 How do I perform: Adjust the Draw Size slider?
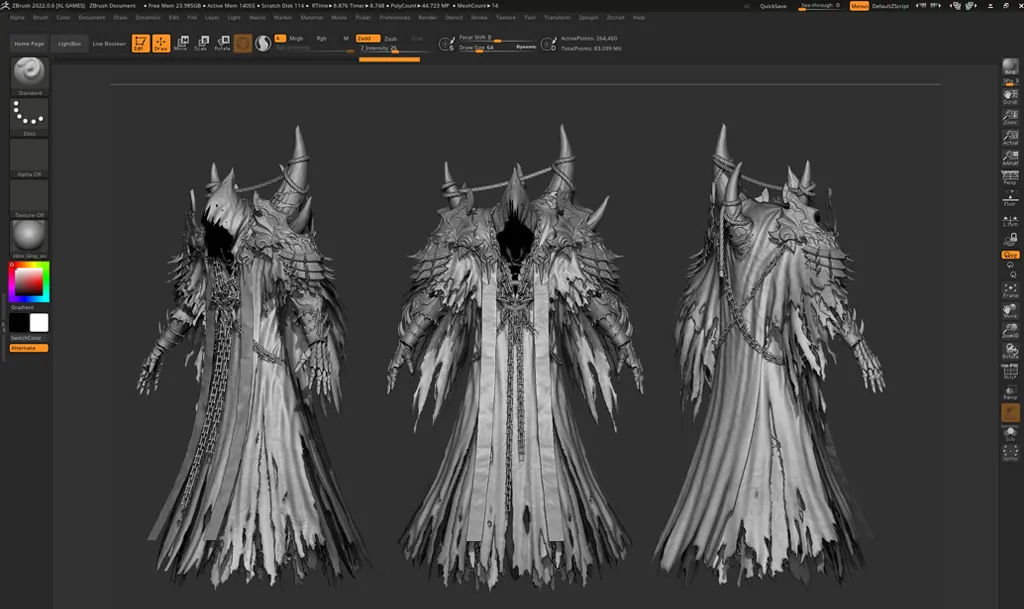point(486,47)
